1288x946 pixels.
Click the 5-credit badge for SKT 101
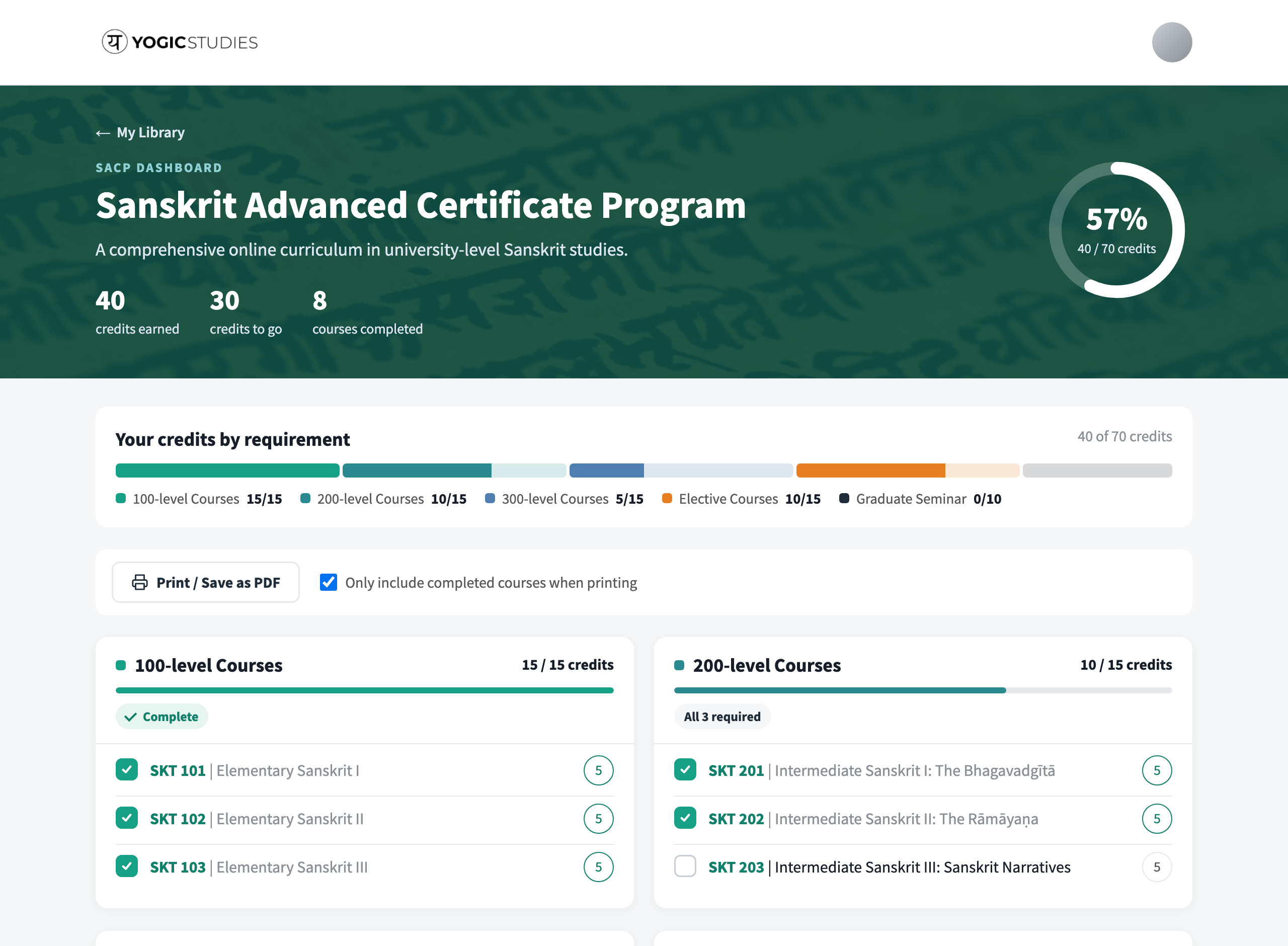[598, 770]
